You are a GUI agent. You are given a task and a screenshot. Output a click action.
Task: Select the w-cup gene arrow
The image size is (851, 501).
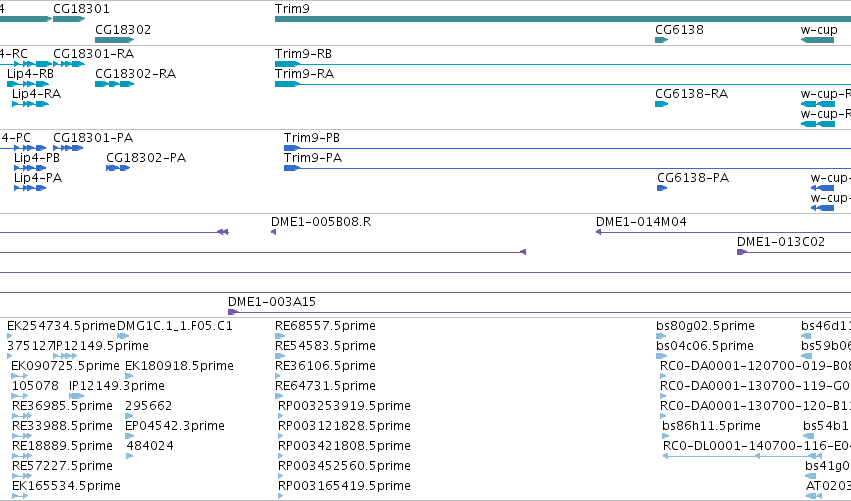click(817, 40)
